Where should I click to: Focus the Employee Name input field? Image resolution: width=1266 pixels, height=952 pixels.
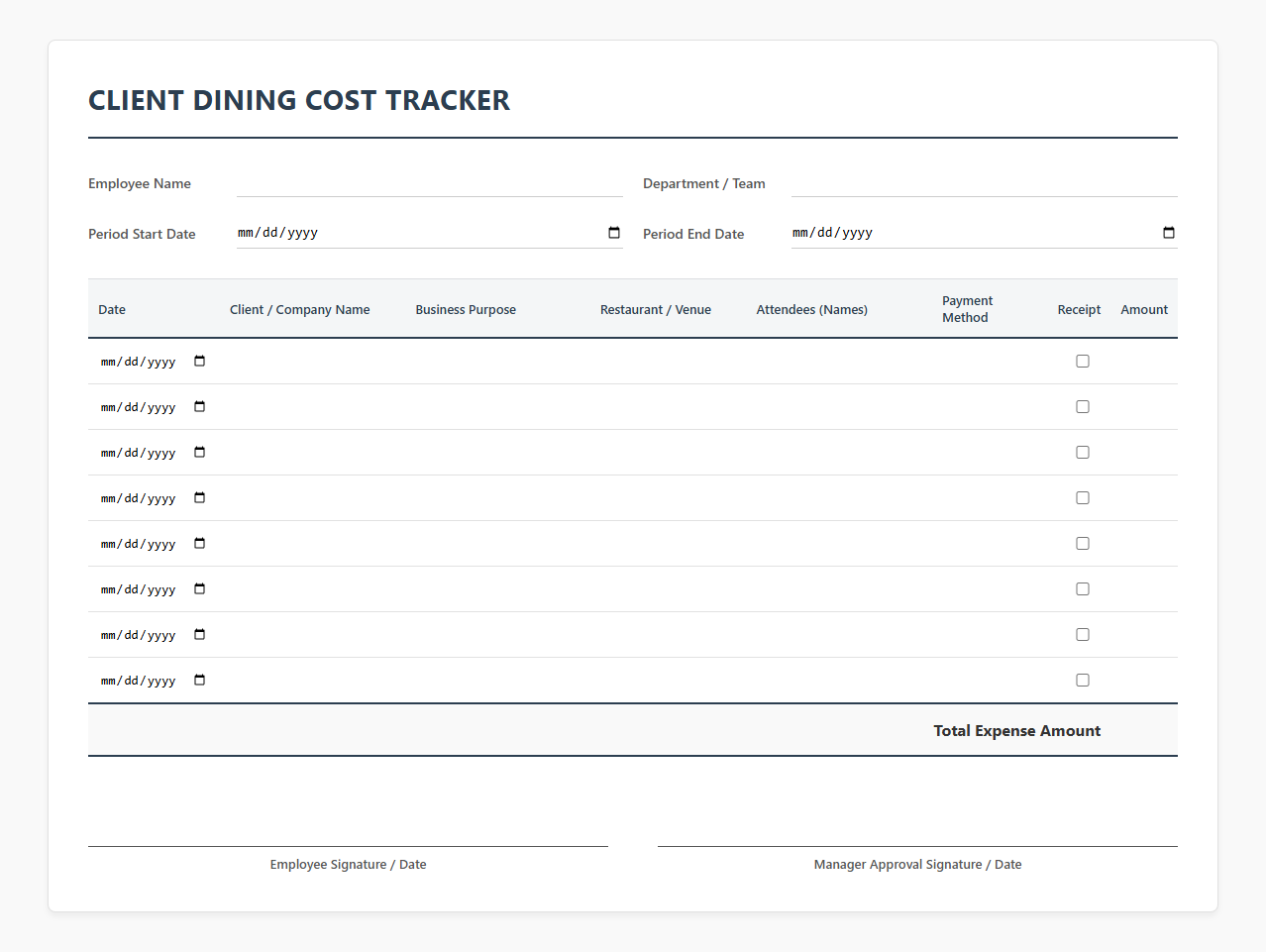[x=430, y=183]
